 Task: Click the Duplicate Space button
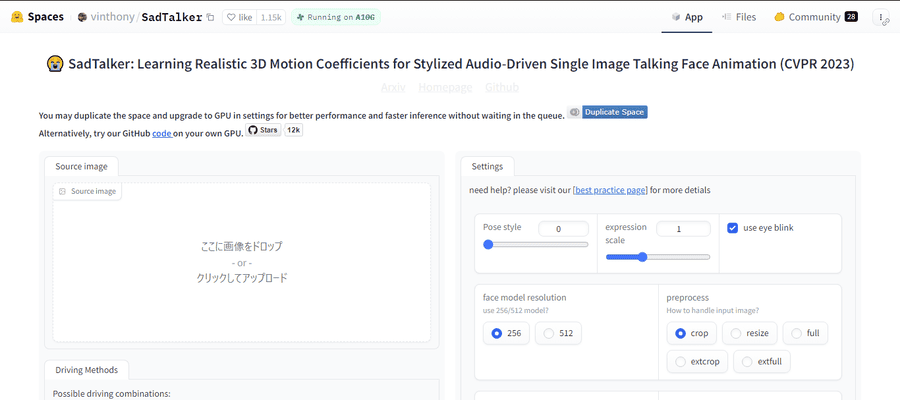(x=615, y=112)
